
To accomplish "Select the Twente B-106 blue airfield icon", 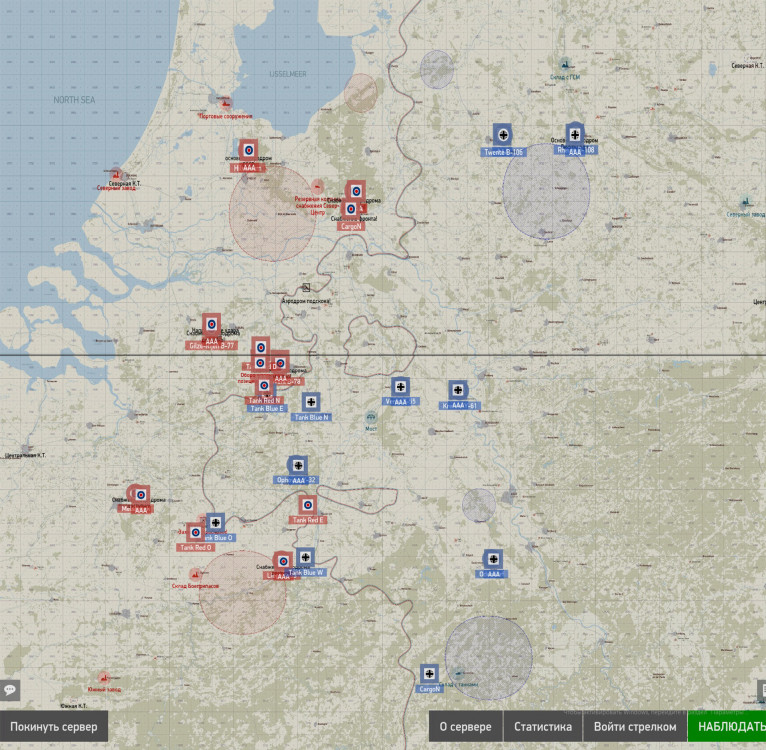I will pos(503,134).
